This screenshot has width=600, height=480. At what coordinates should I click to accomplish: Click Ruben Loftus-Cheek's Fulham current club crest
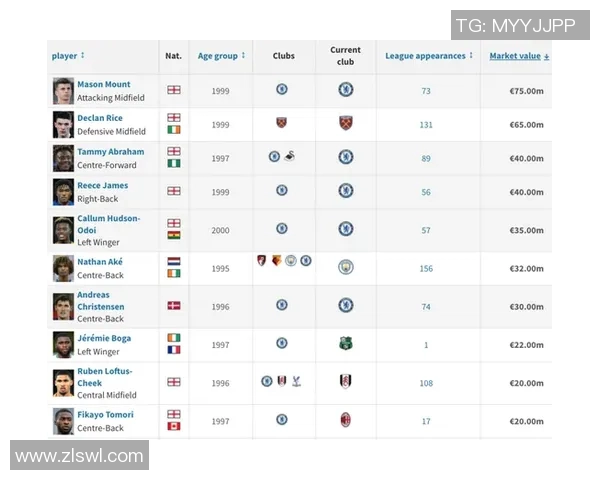(345, 382)
